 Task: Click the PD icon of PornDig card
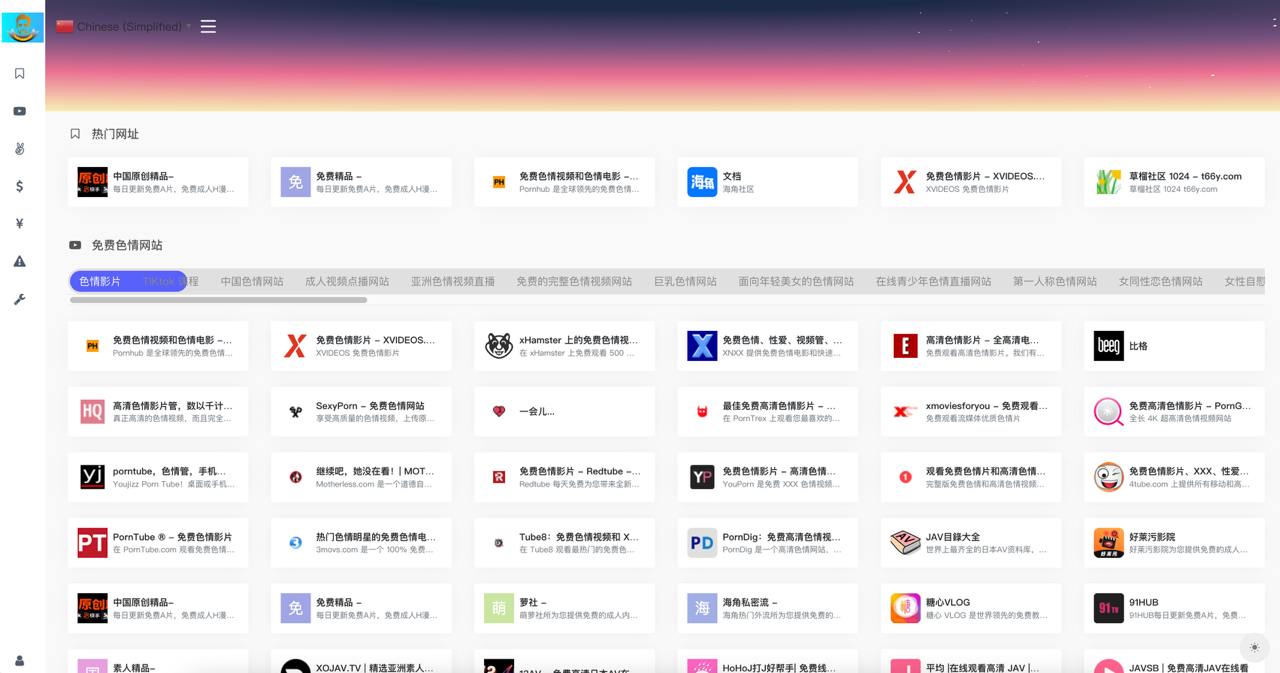[702, 543]
